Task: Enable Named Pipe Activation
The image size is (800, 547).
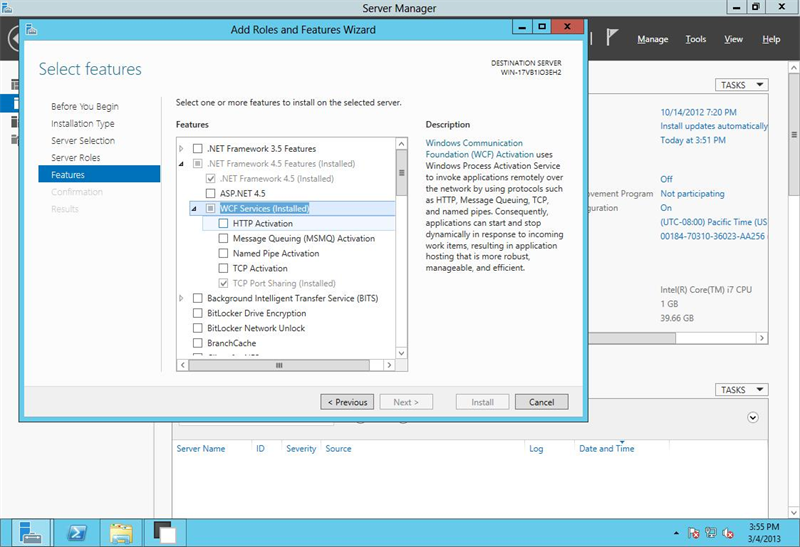Action: pos(223,253)
